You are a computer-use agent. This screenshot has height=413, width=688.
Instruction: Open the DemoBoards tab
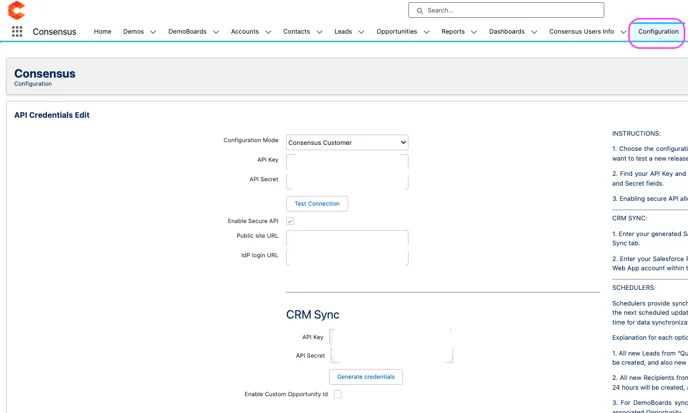[x=187, y=32]
